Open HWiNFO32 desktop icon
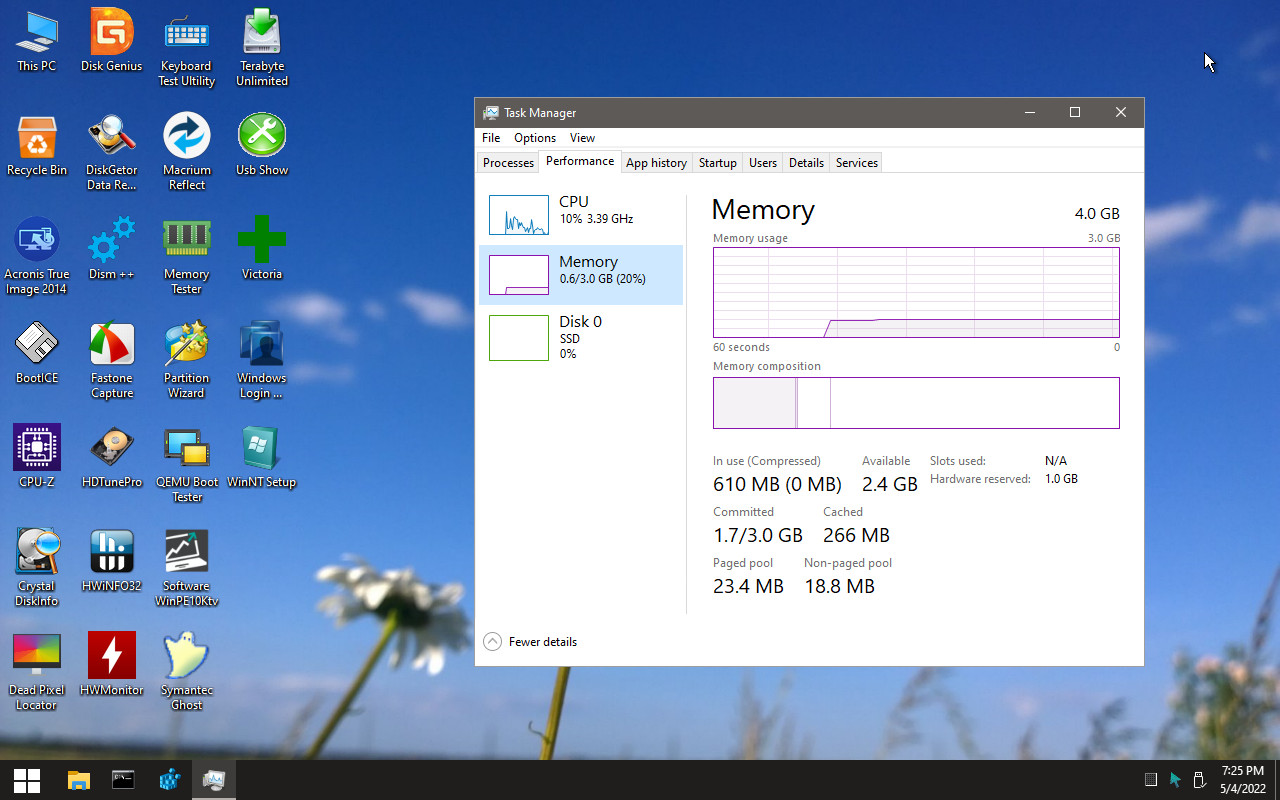Image resolution: width=1280 pixels, height=800 pixels. [x=112, y=560]
